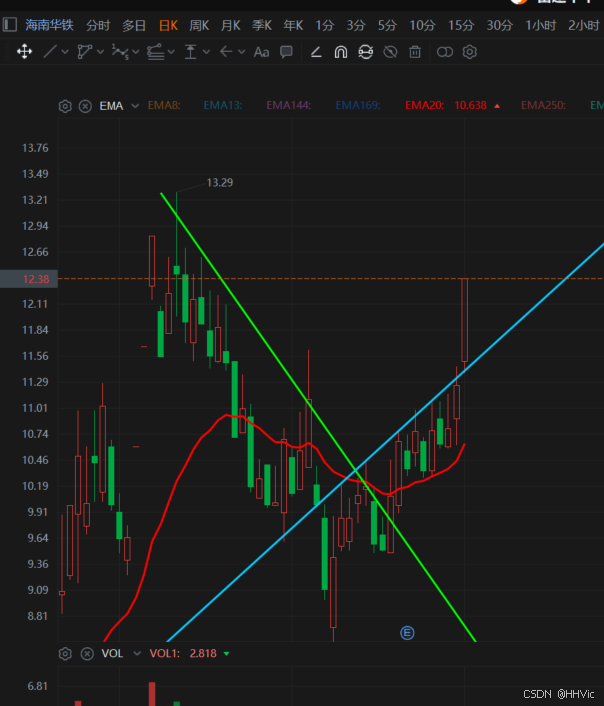Switch to 1小时 interval tab
Screen dimensions: 604x706
[540, 25]
